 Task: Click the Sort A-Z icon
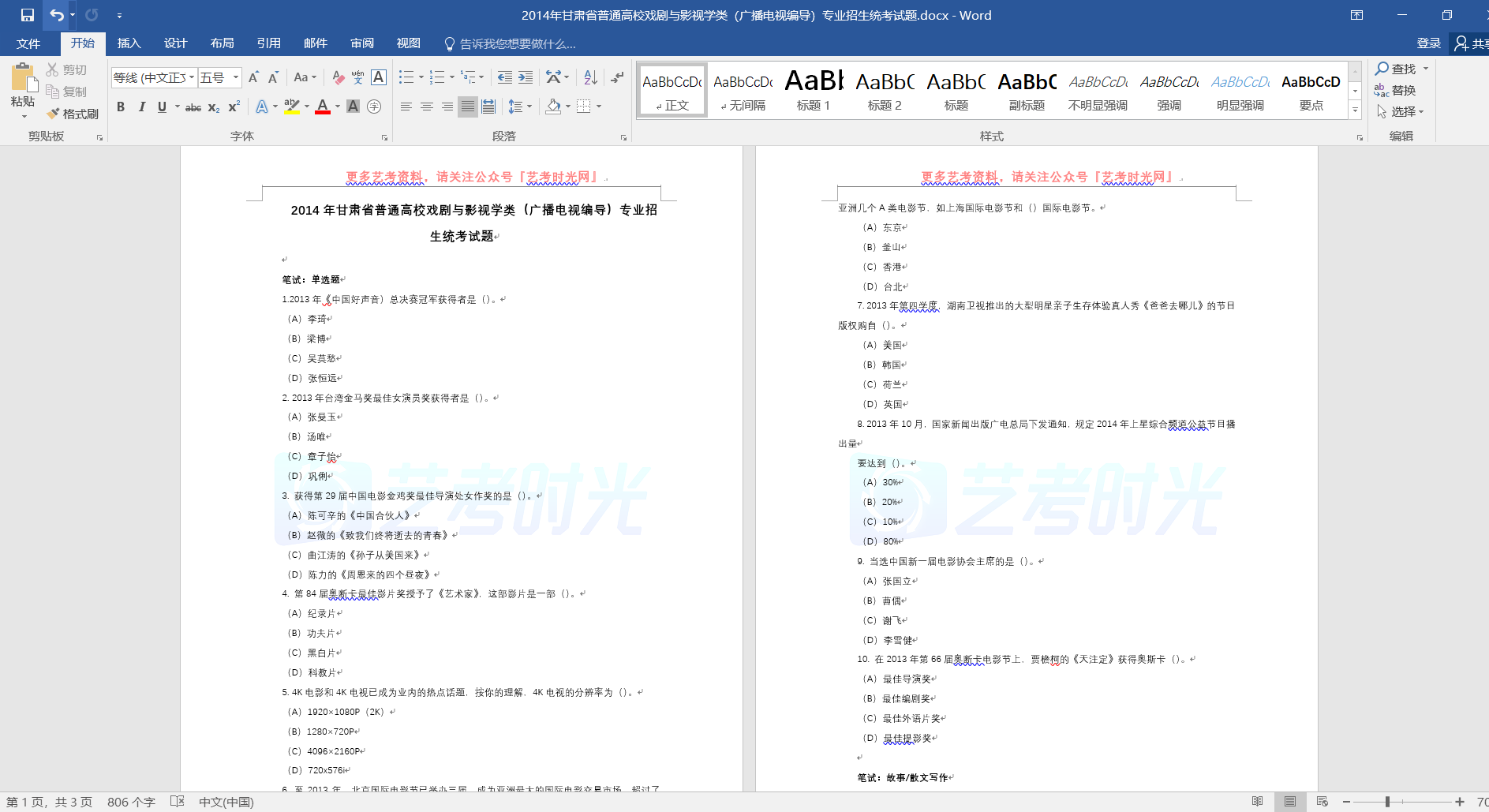590,77
